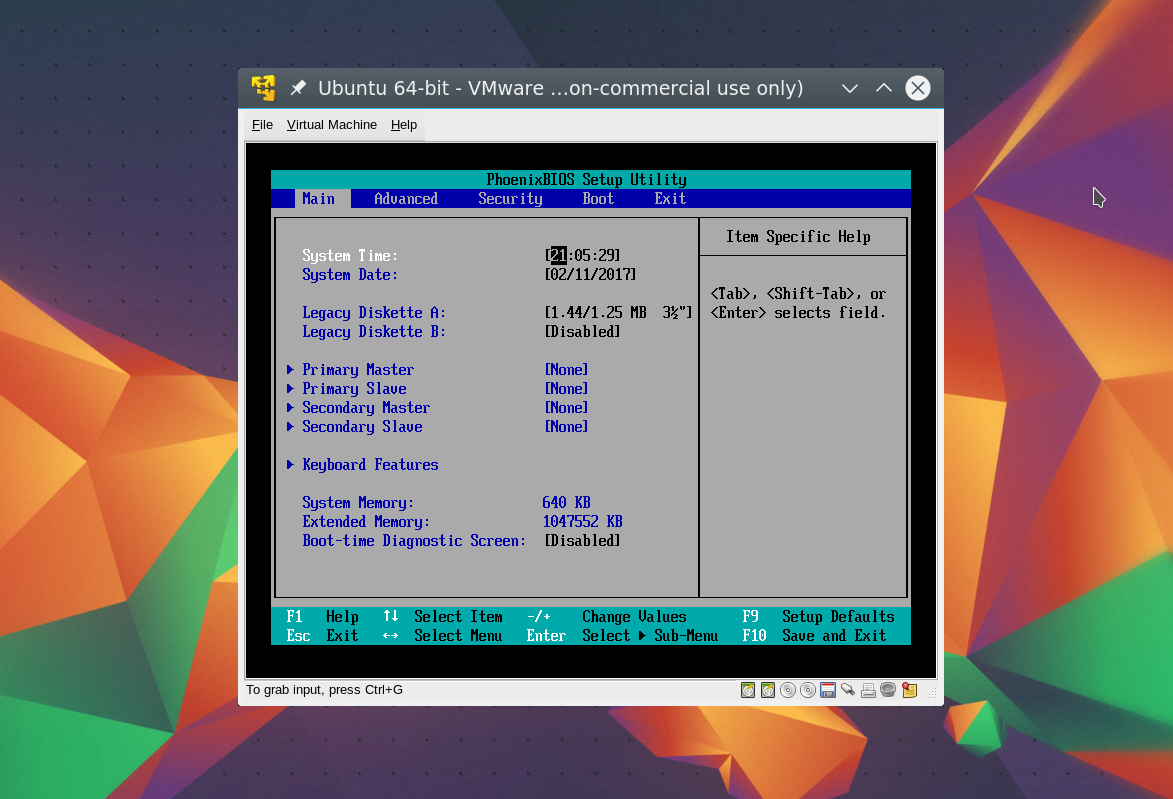Switch to the Advanced BIOS tab
Viewport: 1173px width, 799px height.
405,199
